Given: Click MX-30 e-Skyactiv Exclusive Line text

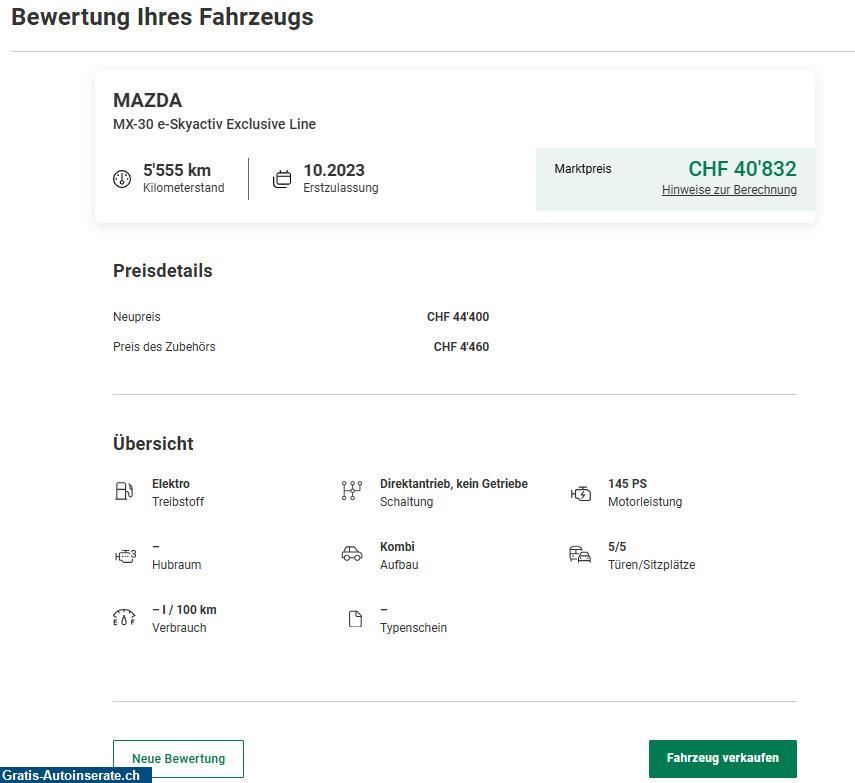Looking at the screenshot, I should pos(214,124).
